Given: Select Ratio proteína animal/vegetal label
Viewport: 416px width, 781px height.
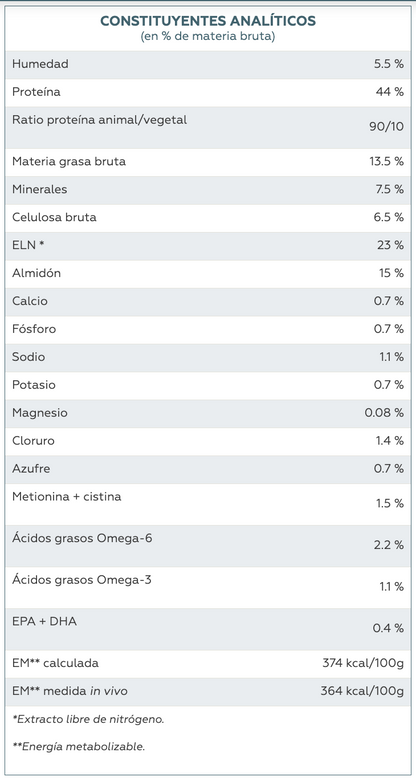Looking at the screenshot, I should [x=100, y=120].
